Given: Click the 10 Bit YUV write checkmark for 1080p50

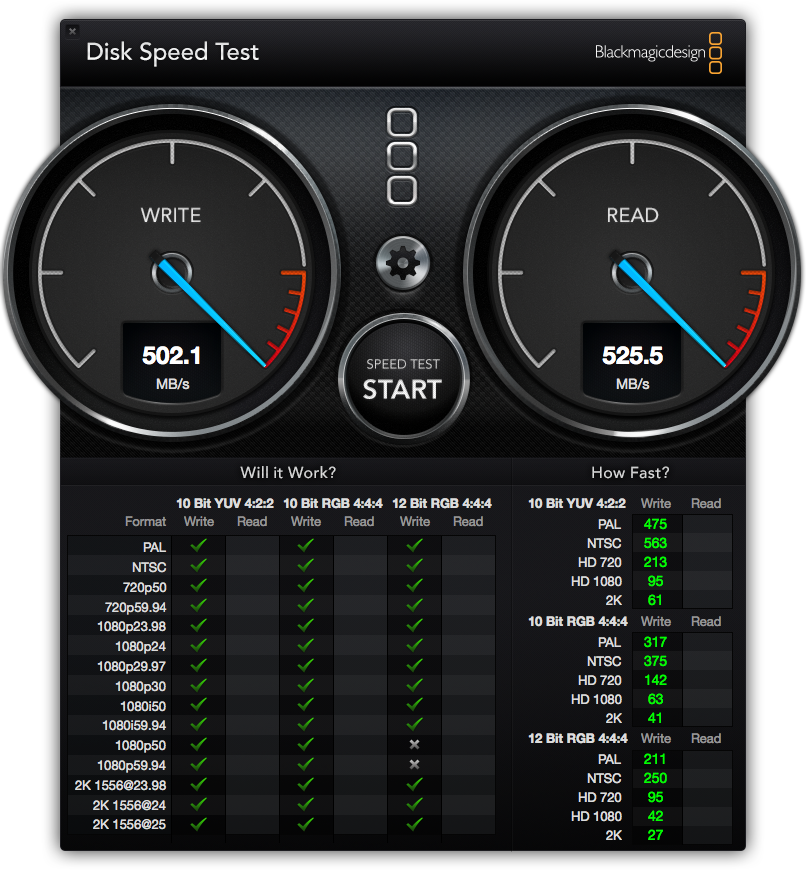Looking at the screenshot, I should (x=198, y=745).
